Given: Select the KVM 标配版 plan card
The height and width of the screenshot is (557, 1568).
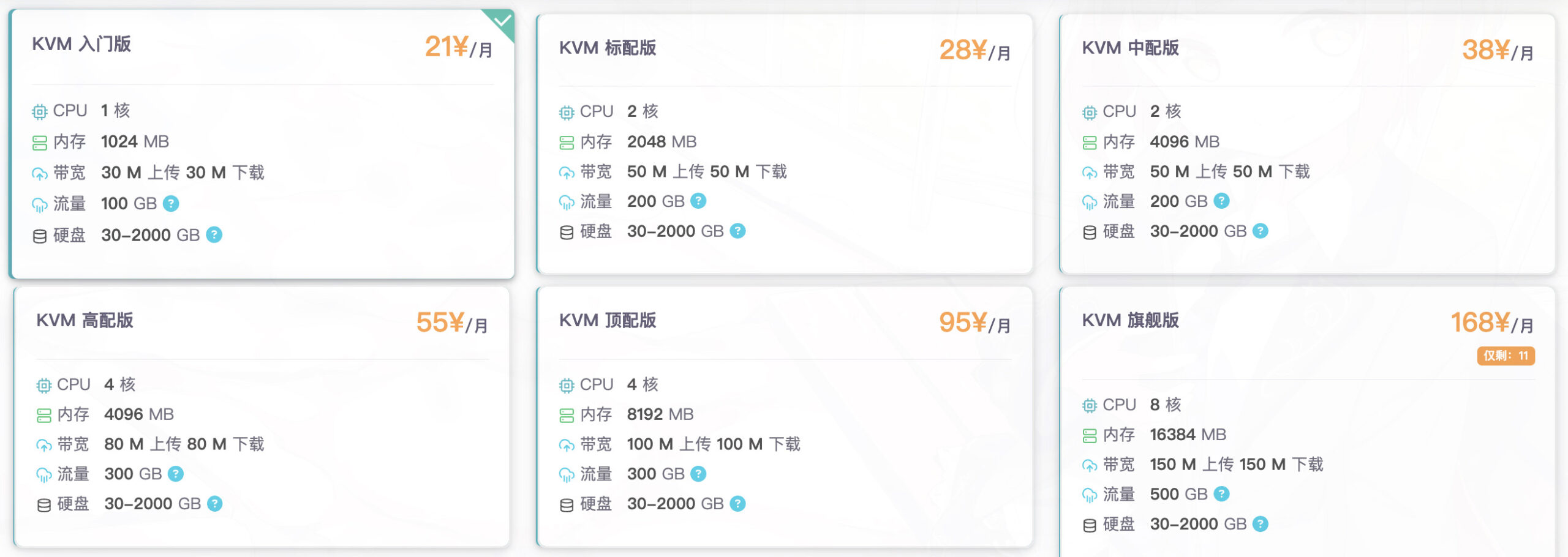Looking at the screenshot, I should (x=785, y=144).
